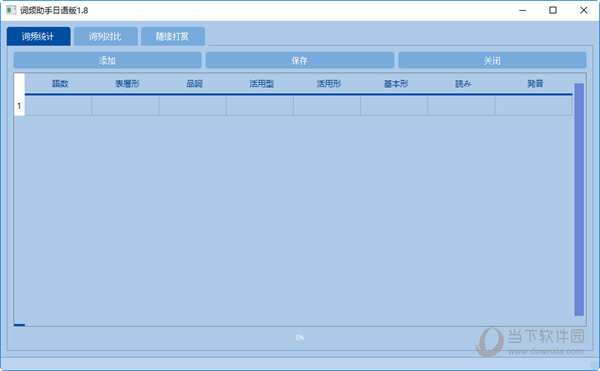Close the 词频助手日语版 window
This screenshot has height=371, width=600.
[x=584, y=10]
